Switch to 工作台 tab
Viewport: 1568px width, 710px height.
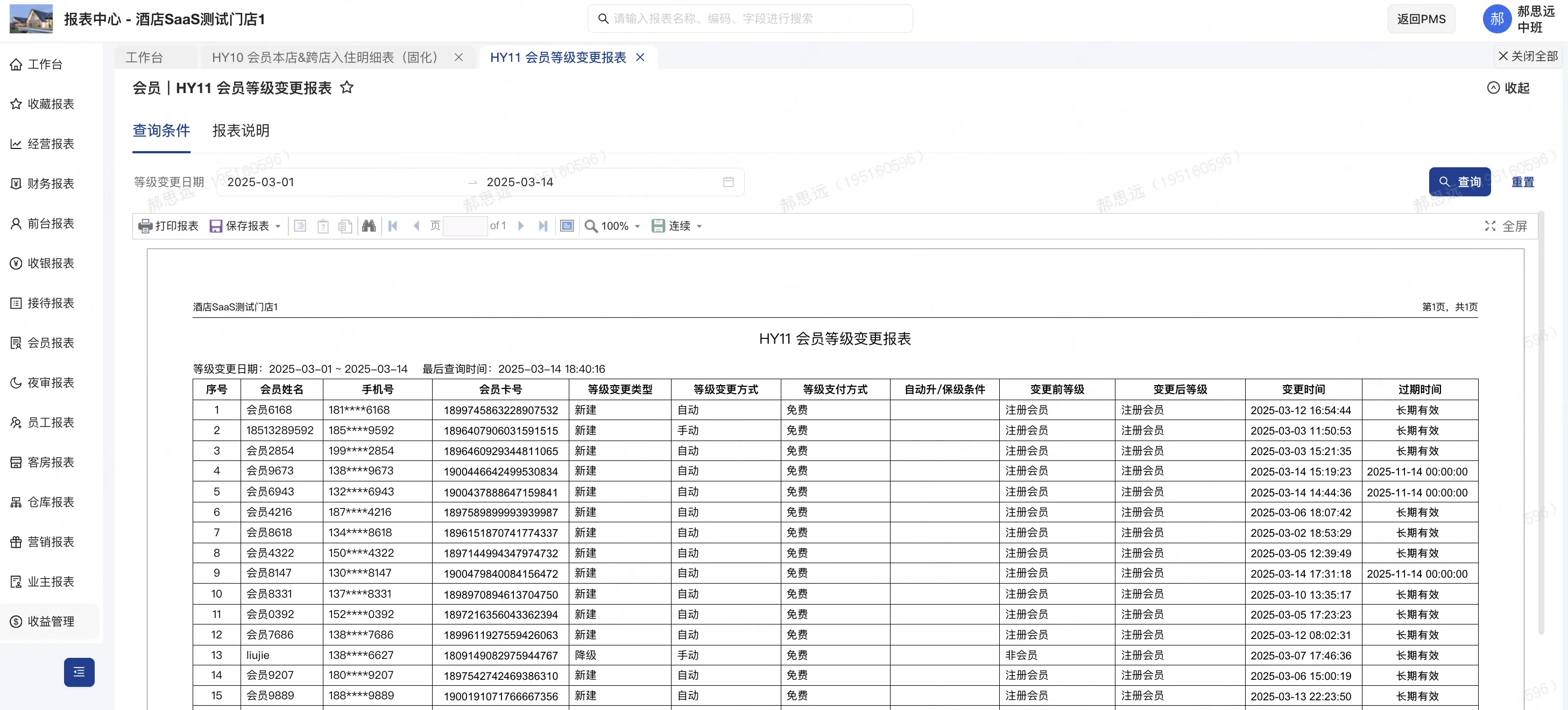(x=144, y=57)
